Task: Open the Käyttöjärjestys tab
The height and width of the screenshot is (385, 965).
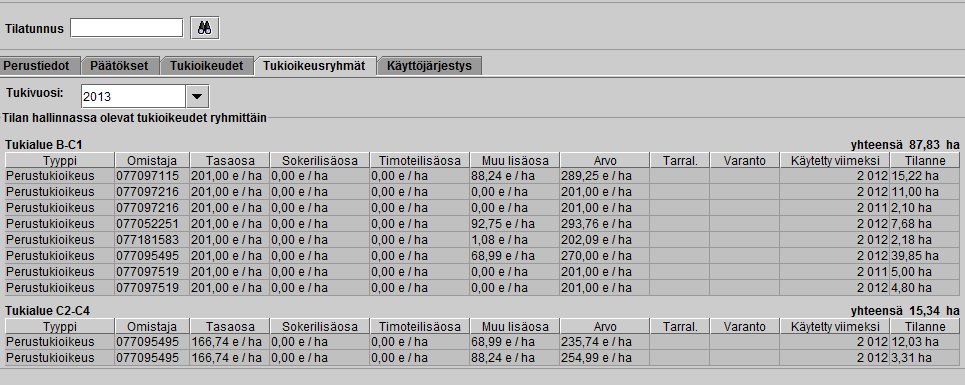Action: (x=430, y=66)
